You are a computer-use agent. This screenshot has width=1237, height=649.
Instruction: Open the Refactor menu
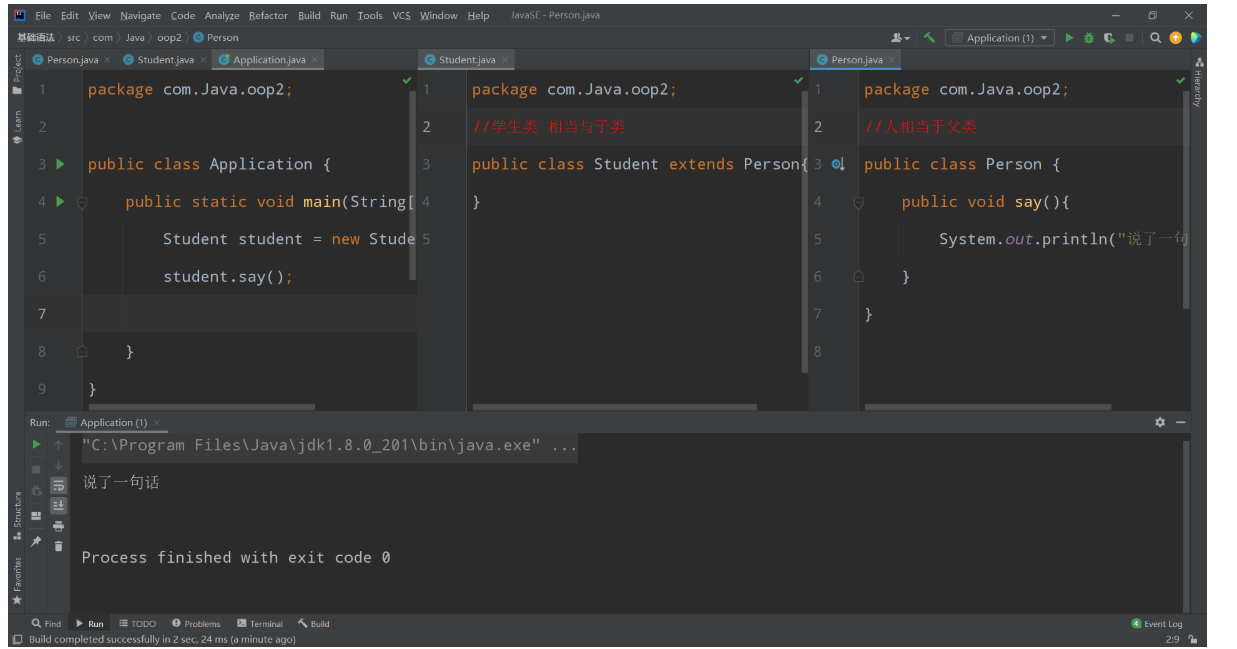click(x=268, y=15)
